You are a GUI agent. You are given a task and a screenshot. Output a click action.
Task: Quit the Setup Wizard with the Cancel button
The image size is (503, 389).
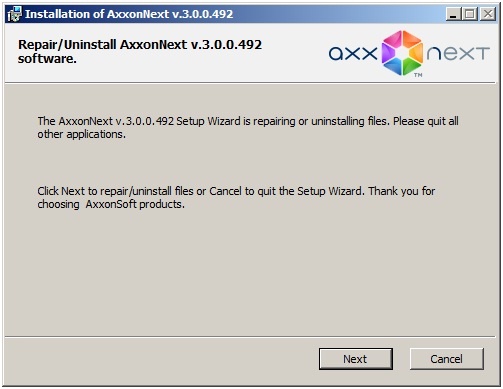(x=446, y=359)
